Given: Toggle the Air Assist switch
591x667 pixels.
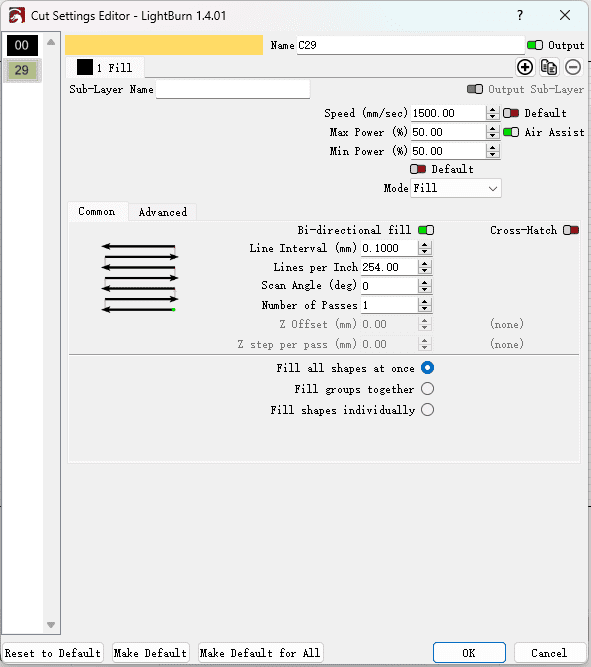Looking at the screenshot, I should coord(511,132).
